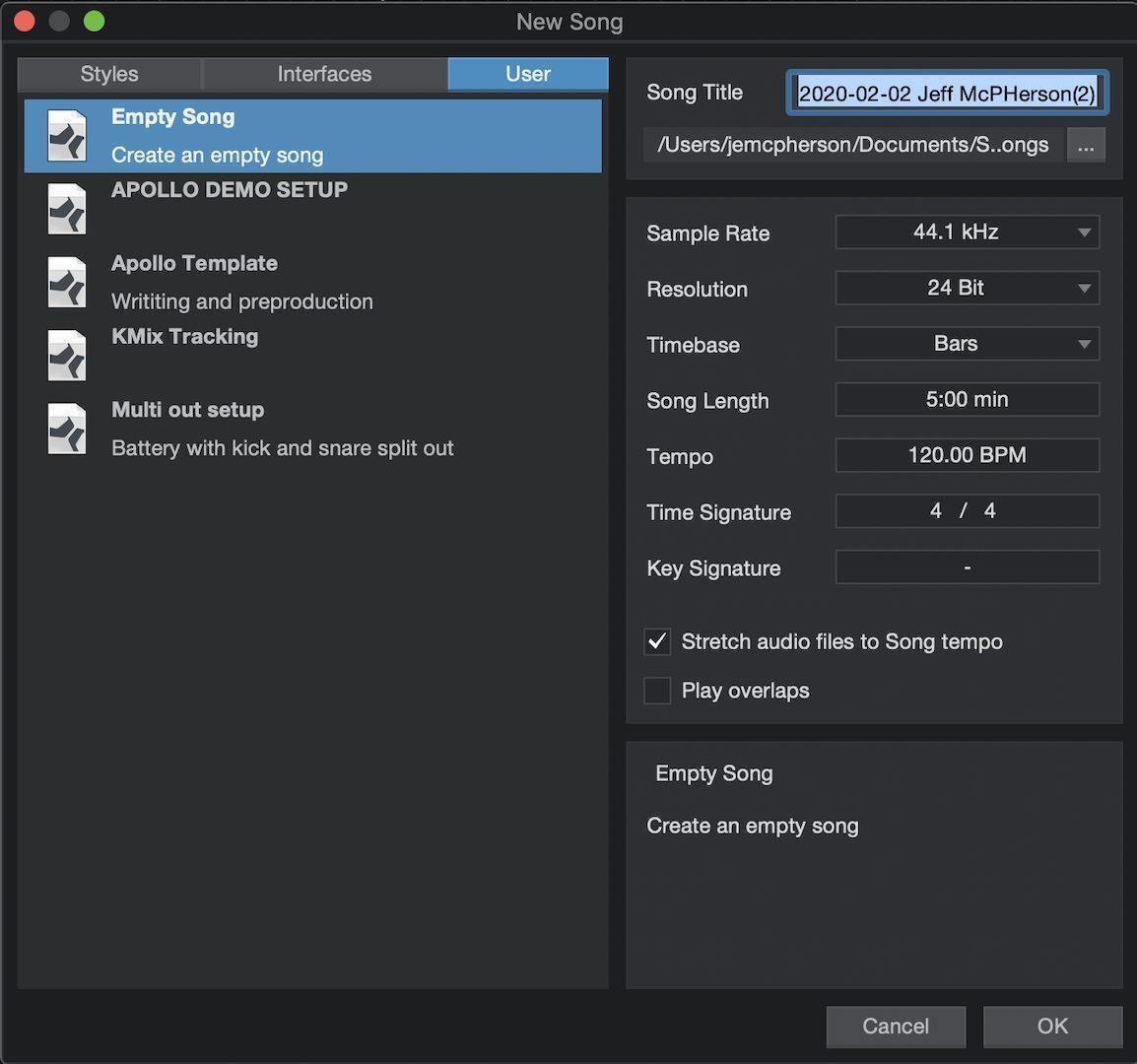Screen dimensions: 1137x1064
Task: Click the Song Length field
Action: point(967,399)
